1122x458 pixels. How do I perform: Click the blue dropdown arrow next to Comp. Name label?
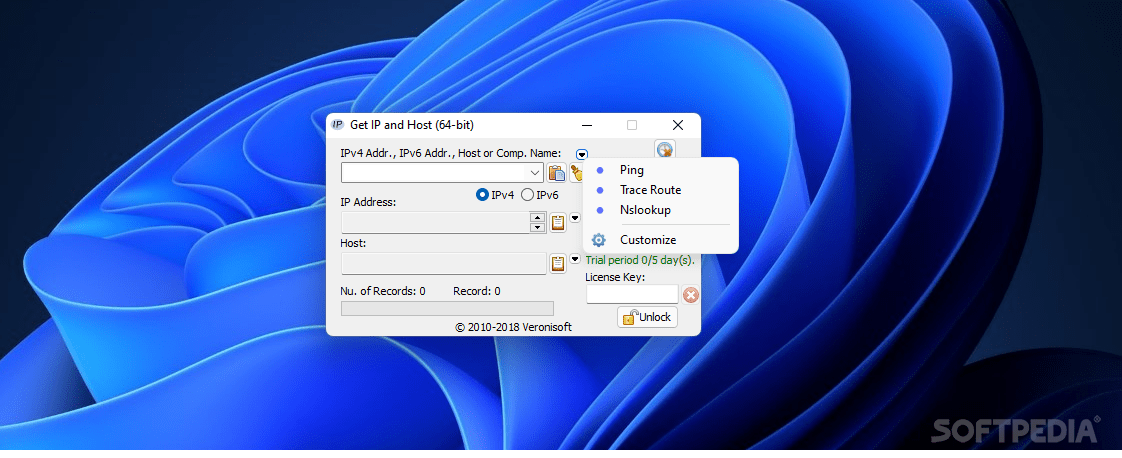coord(582,154)
